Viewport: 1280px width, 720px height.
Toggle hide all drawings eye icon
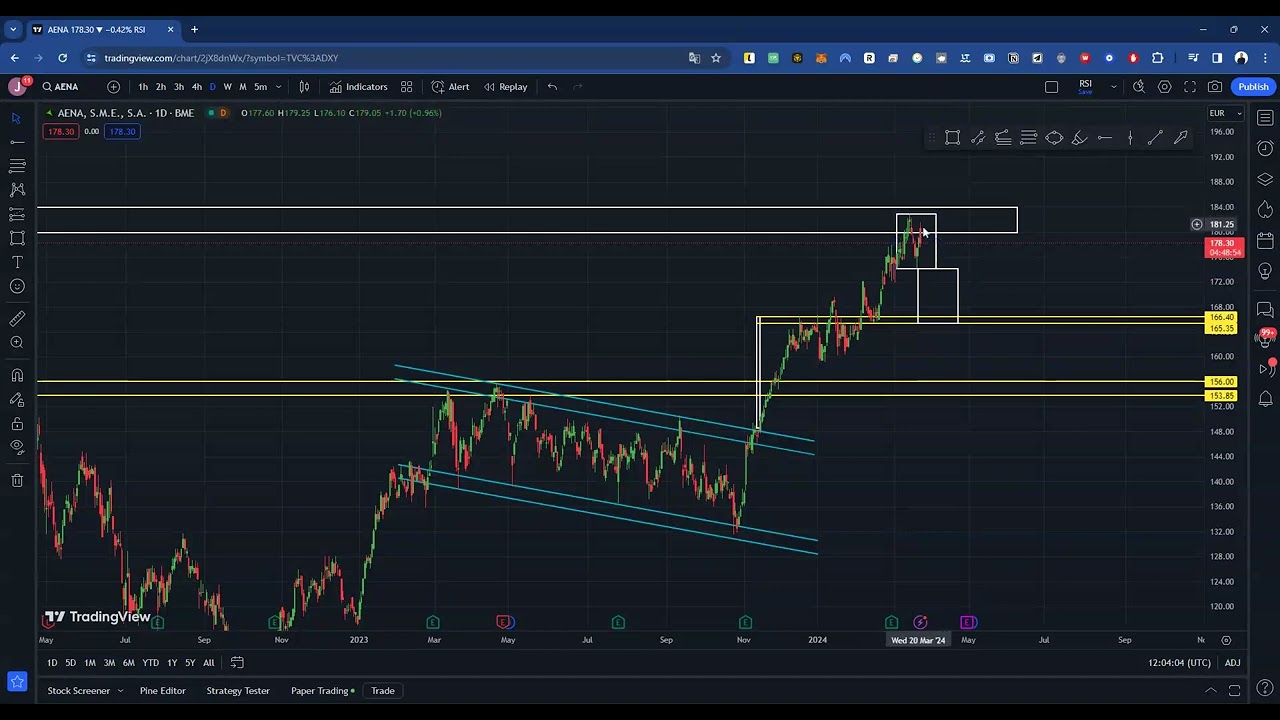[17, 447]
